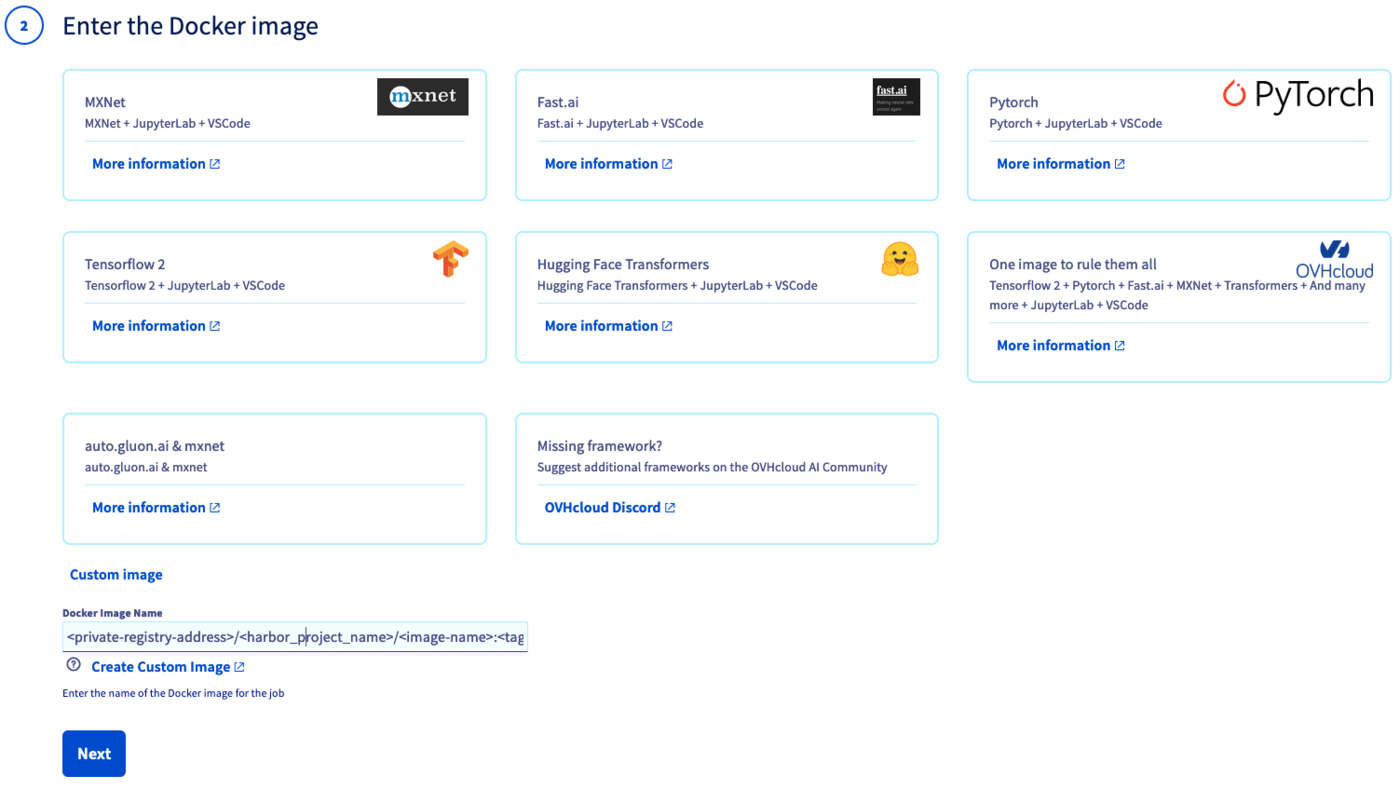Open the Create Custom Image link
The image size is (1400, 790).
click(x=167, y=667)
